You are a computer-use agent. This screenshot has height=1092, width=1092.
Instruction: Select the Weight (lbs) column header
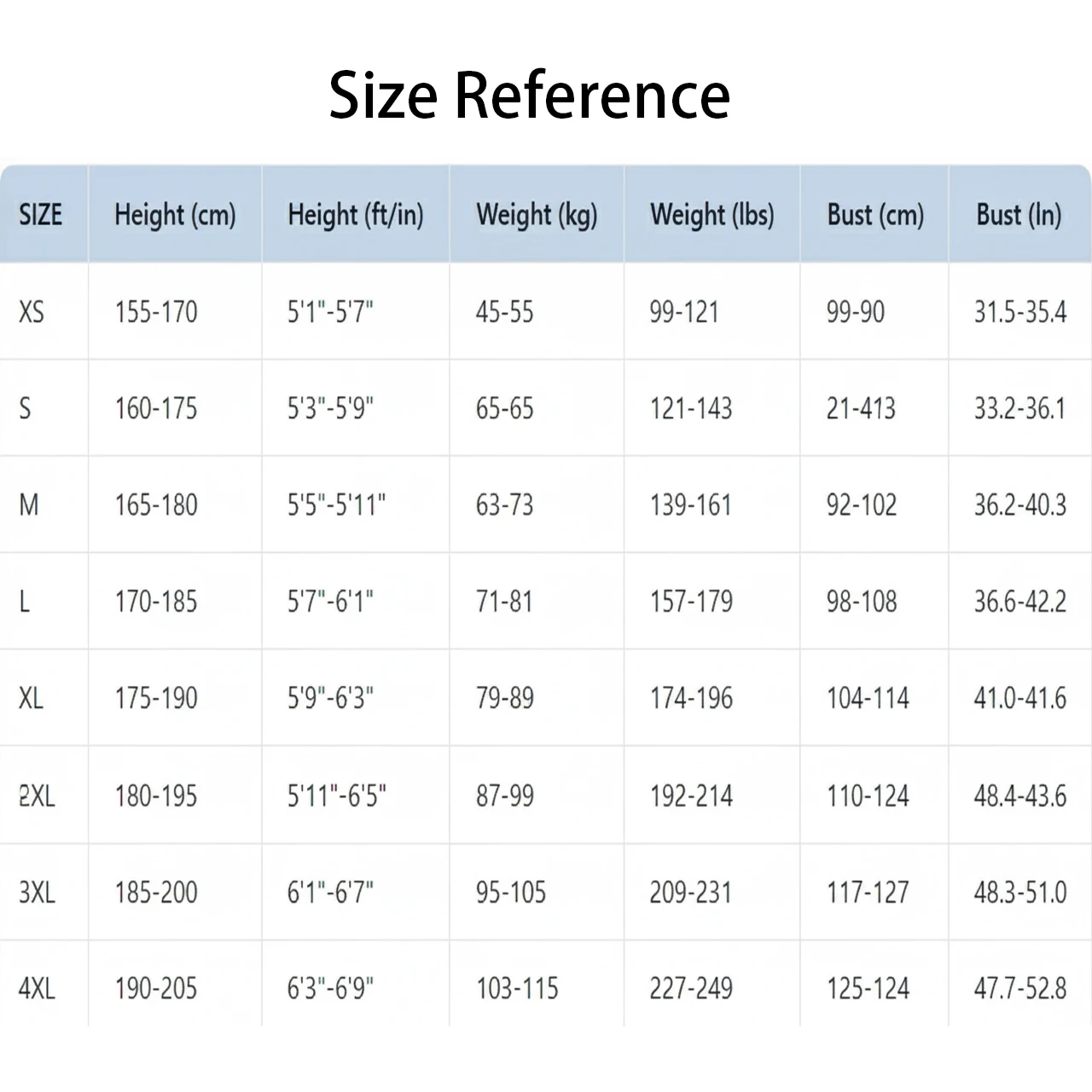click(x=712, y=215)
